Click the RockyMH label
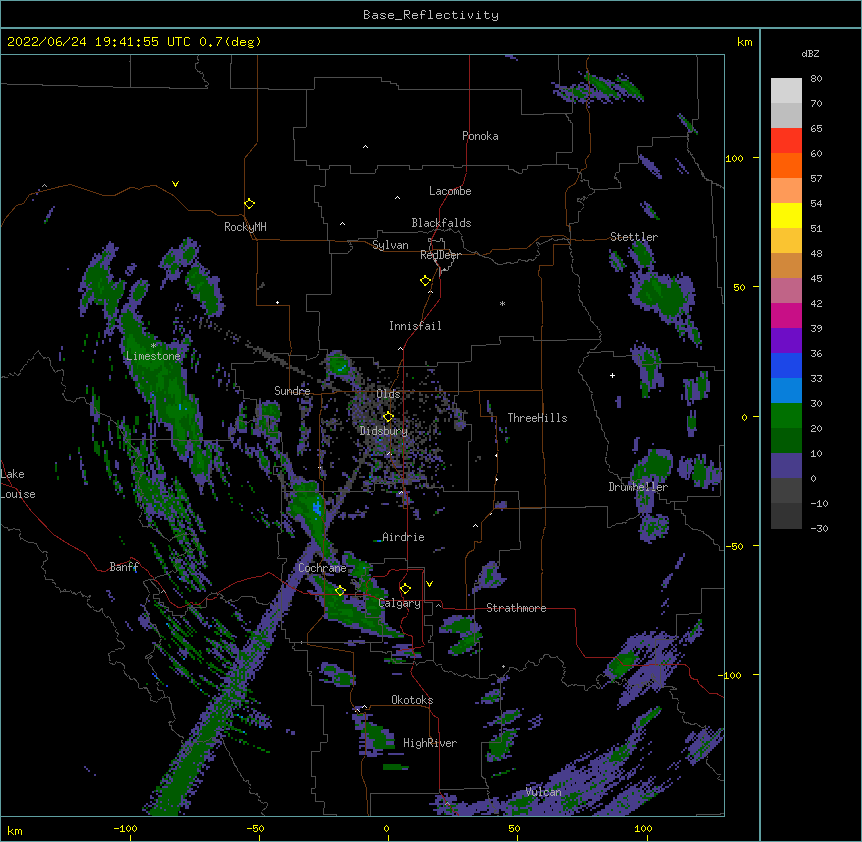The image size is (862, 842). pyautogui.click(x=245, y=227)
